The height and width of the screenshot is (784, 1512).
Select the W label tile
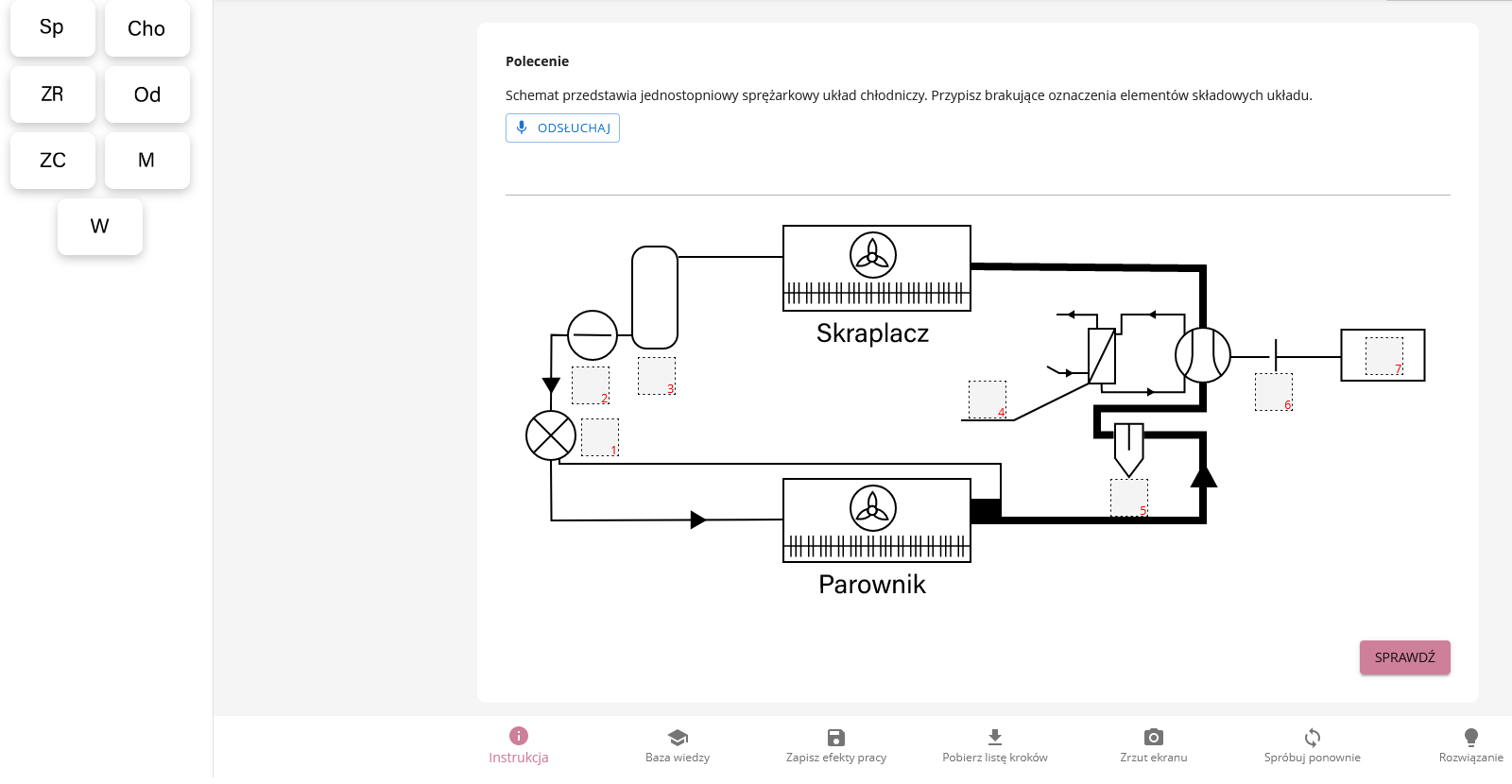click(x=99, y=227)
